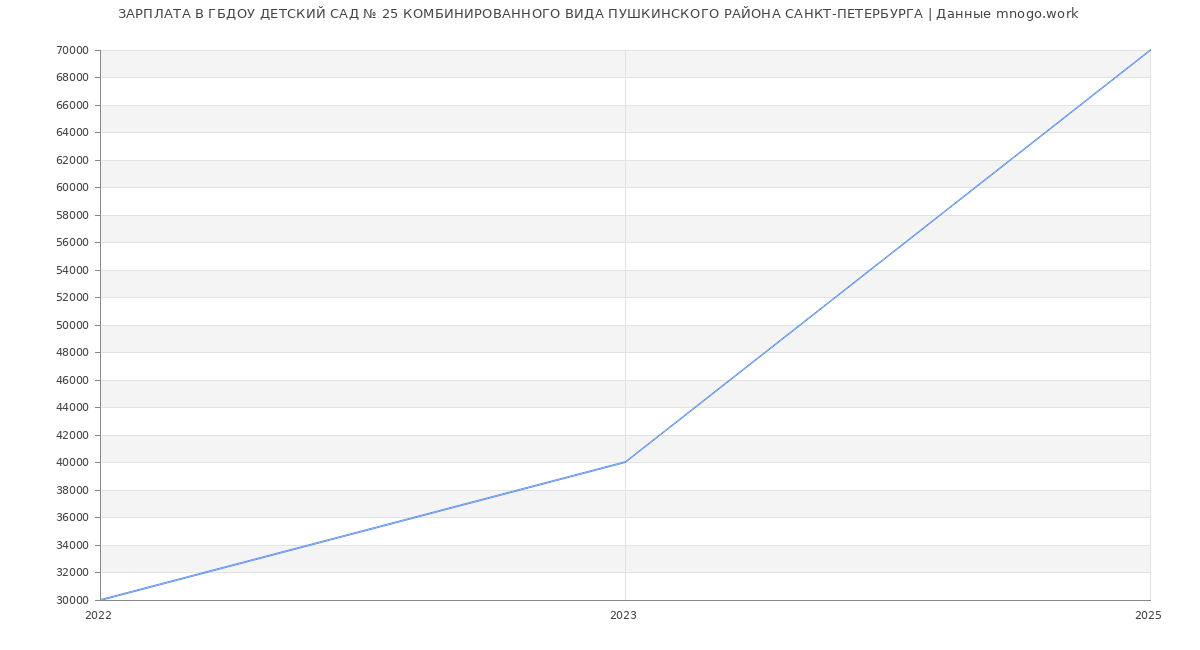
Task: Click the 36000 y-axis label
Action: (x=73, y=517)
